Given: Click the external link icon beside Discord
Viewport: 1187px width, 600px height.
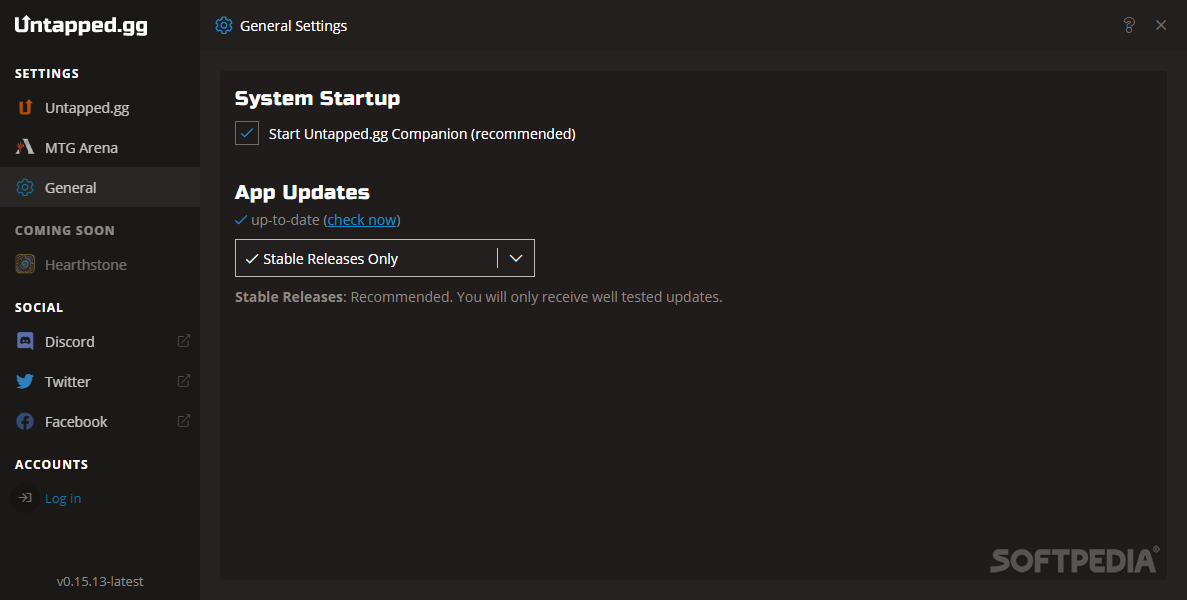Looking at the screenshot, I should pyautogui.click(x=183, y=340).
